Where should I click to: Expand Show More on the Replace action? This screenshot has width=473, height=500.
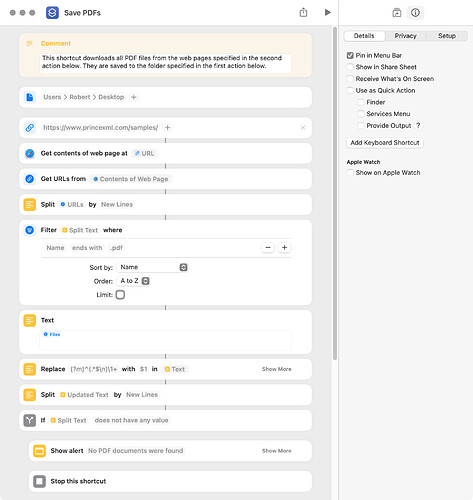(276, 369)
